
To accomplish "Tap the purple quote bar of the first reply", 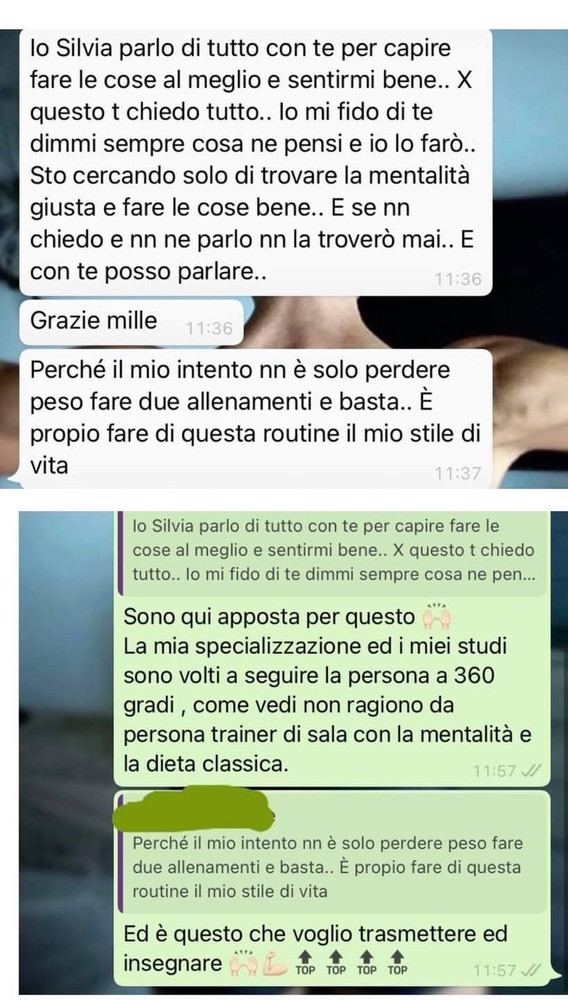I will 120,550.
